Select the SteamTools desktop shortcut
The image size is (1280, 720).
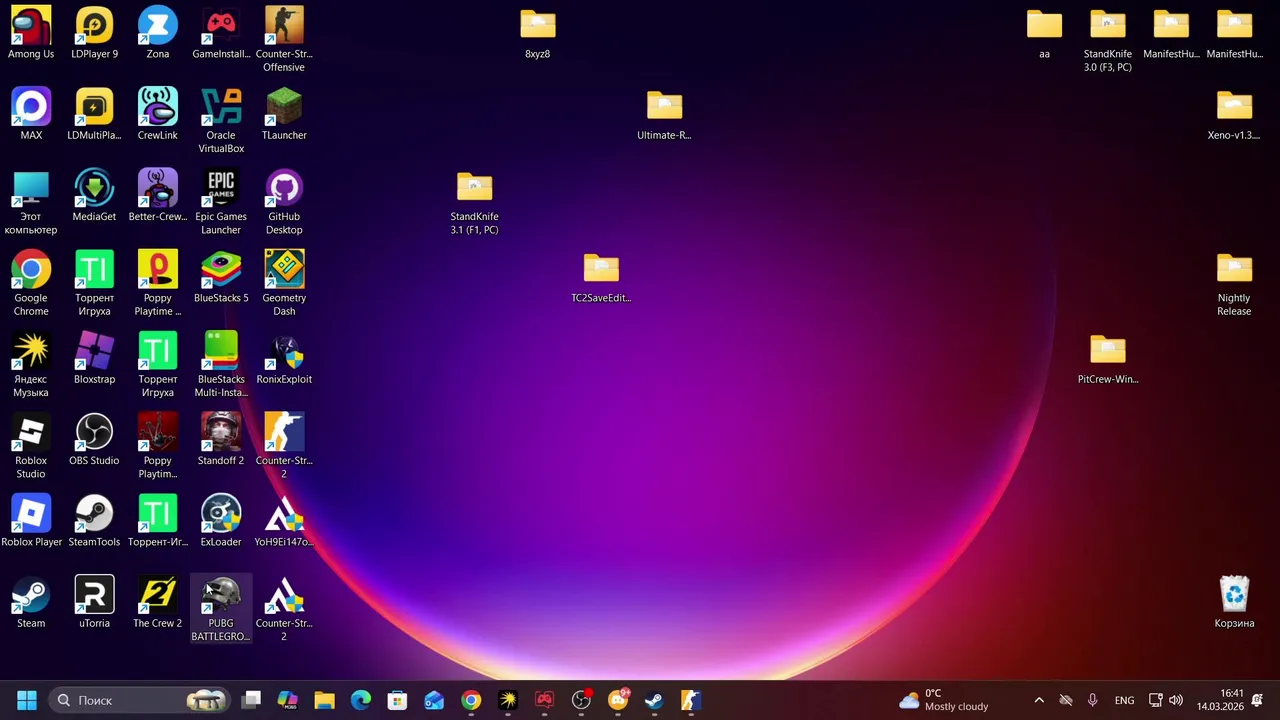(x=94, y=522)
